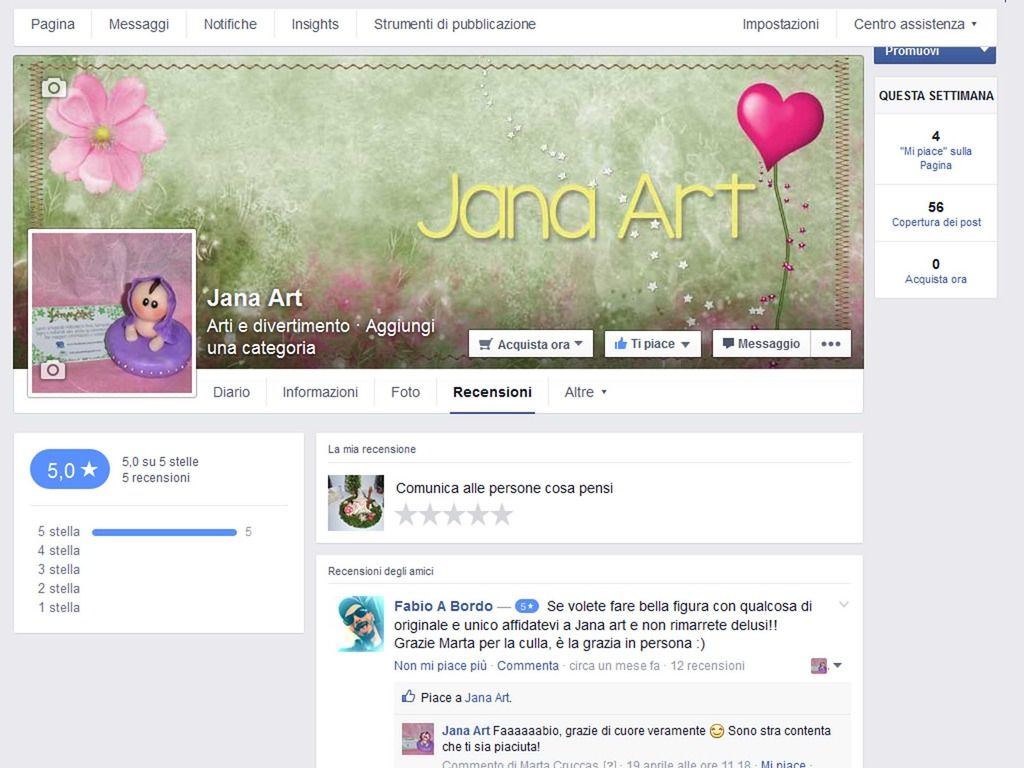Click the reviewer thumbnail in La mia recensione

click(x=356, y=503)
